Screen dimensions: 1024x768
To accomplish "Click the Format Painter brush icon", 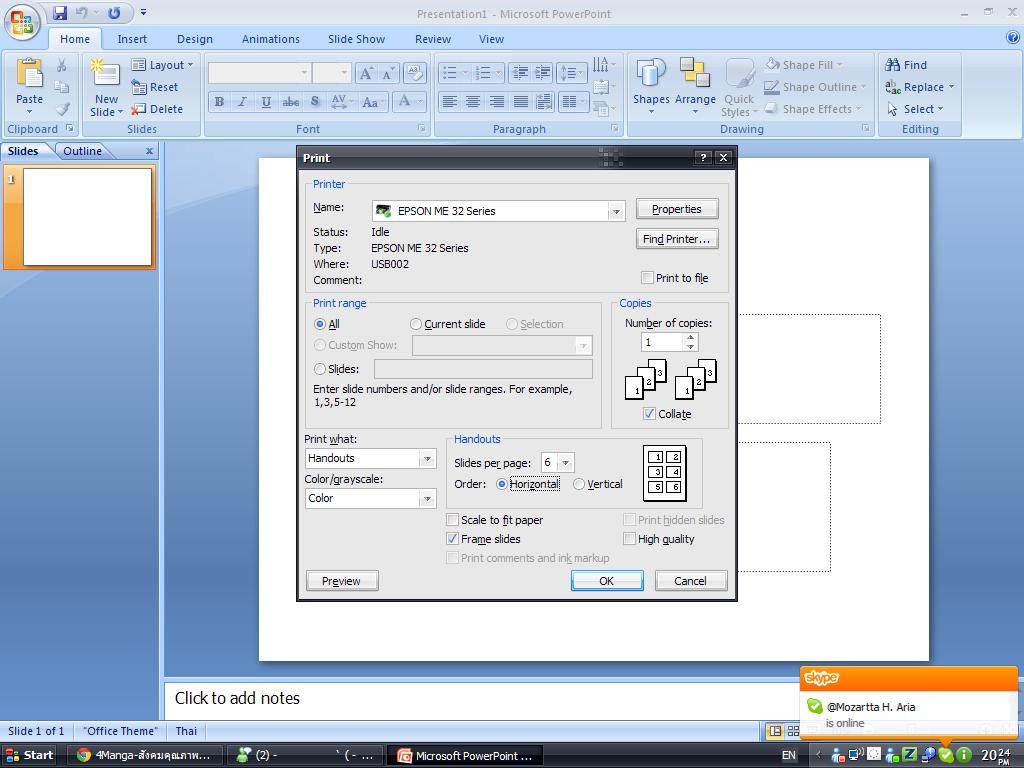I will (63, 109).
